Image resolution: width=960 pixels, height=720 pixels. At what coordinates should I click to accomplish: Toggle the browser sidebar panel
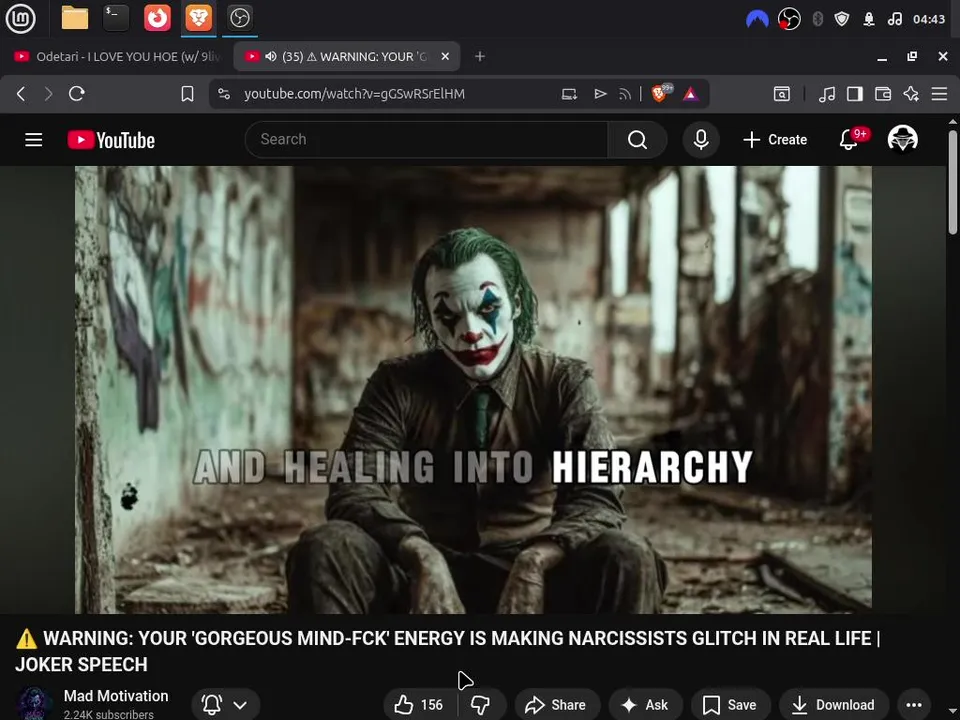tap(855, 94)
